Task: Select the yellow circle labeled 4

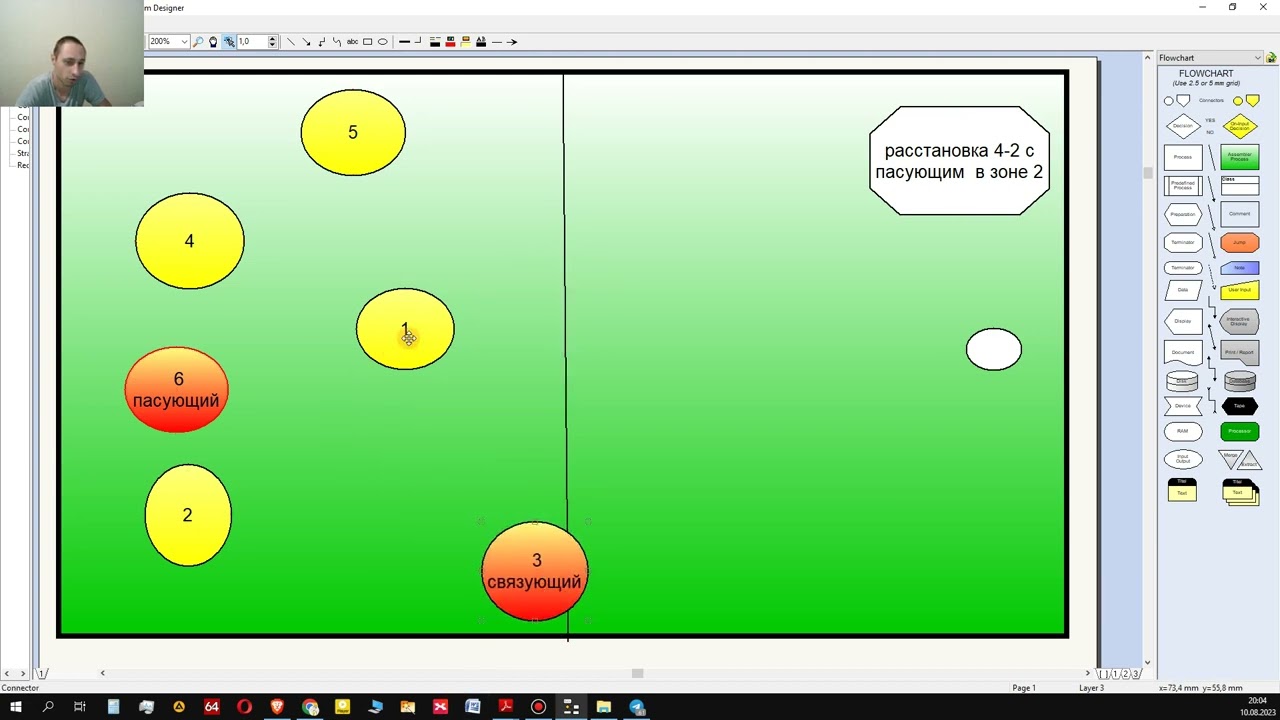Action: coord(189,241)
